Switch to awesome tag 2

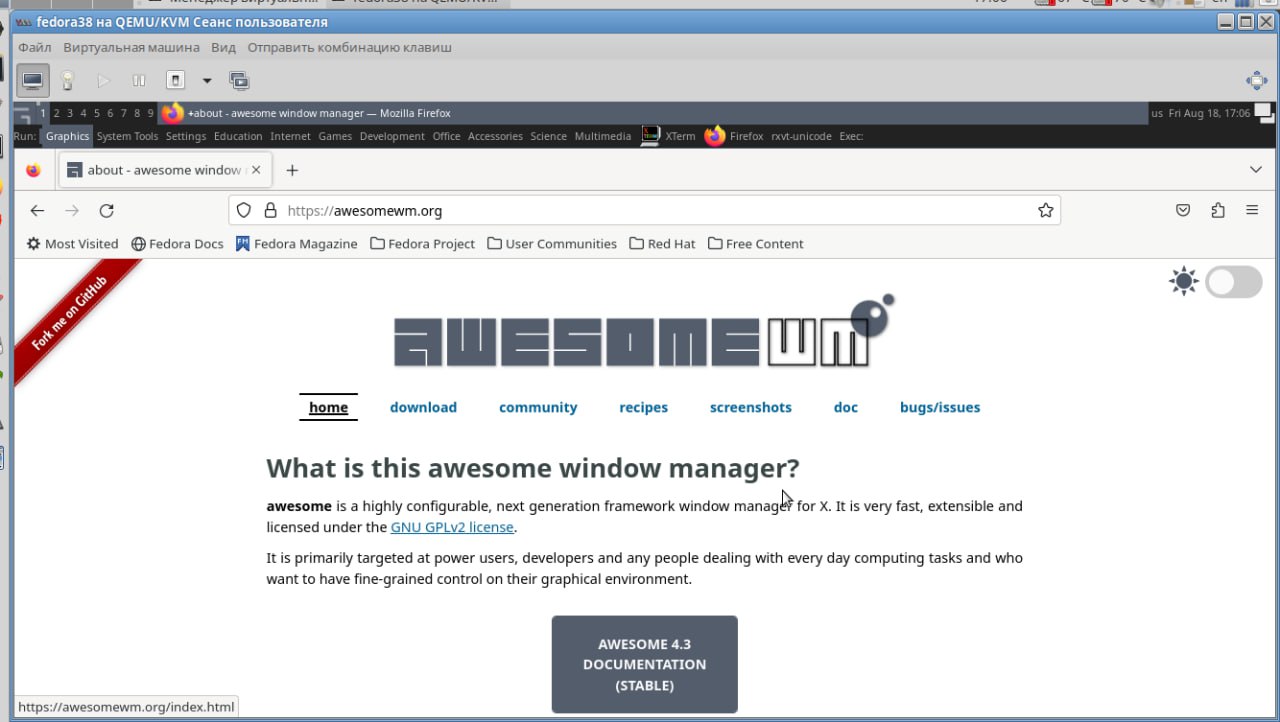click(x=57, y=113)
